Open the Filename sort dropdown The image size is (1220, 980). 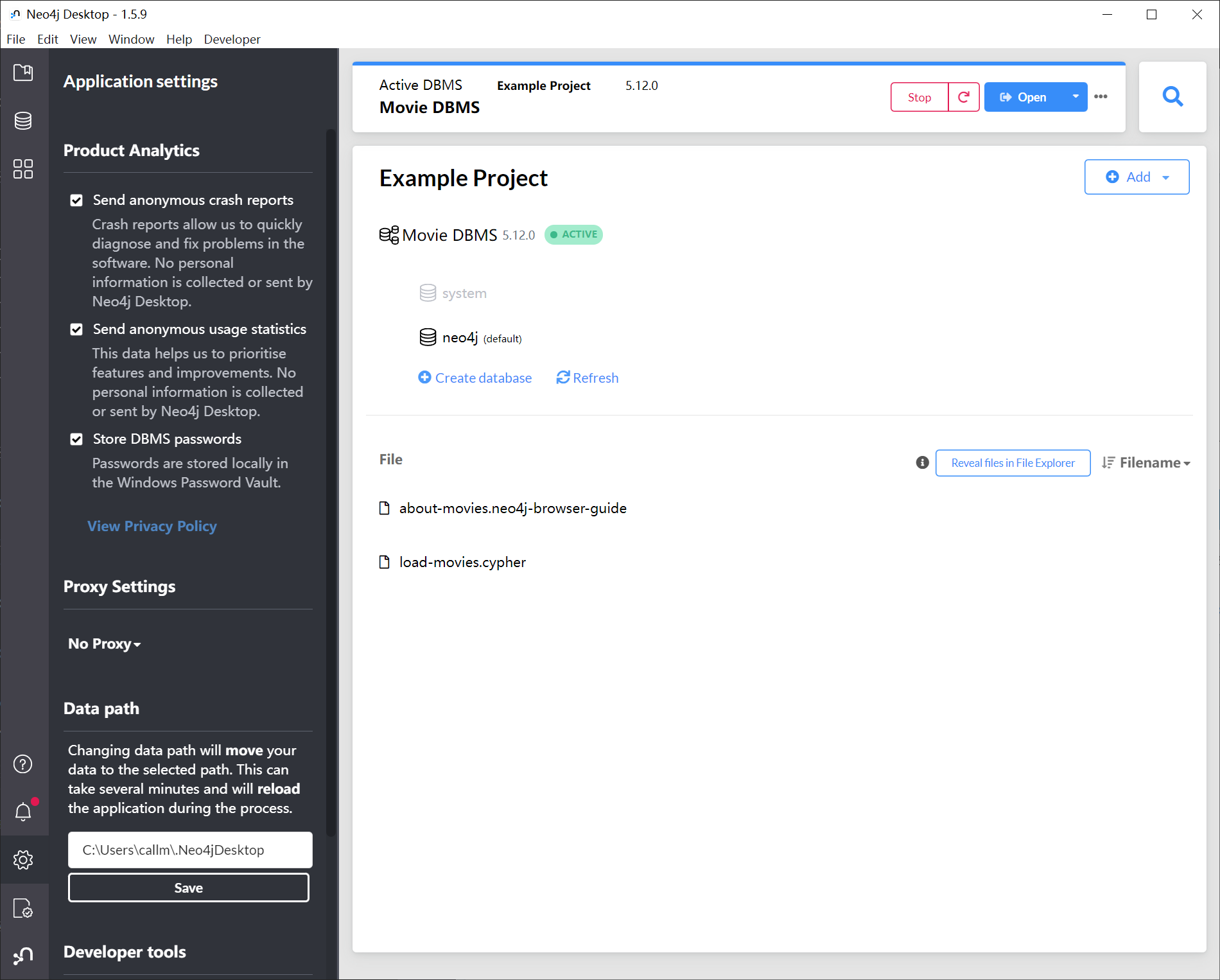(x=1155, y=463)
